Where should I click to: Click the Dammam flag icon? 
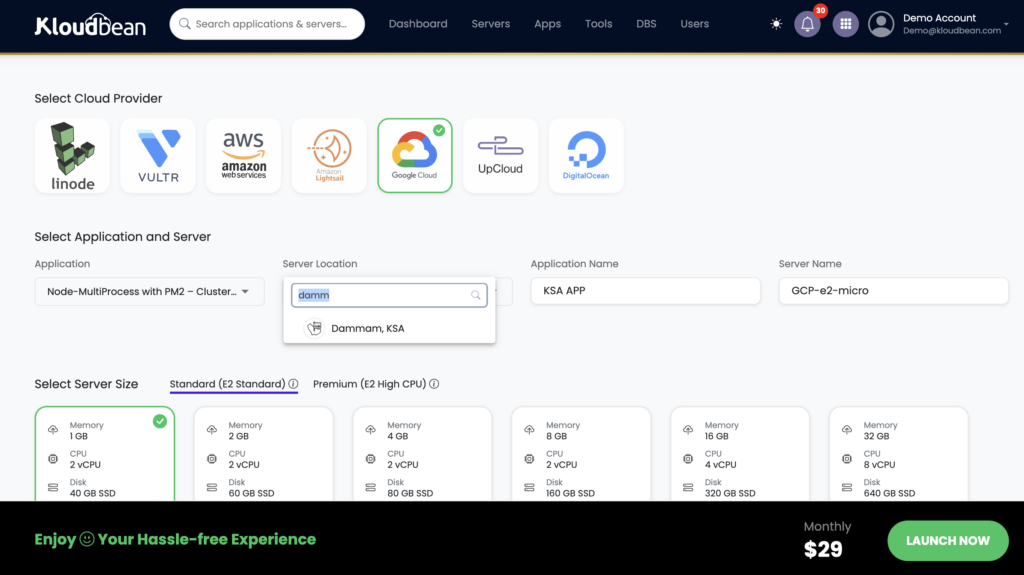coord(314,328)
